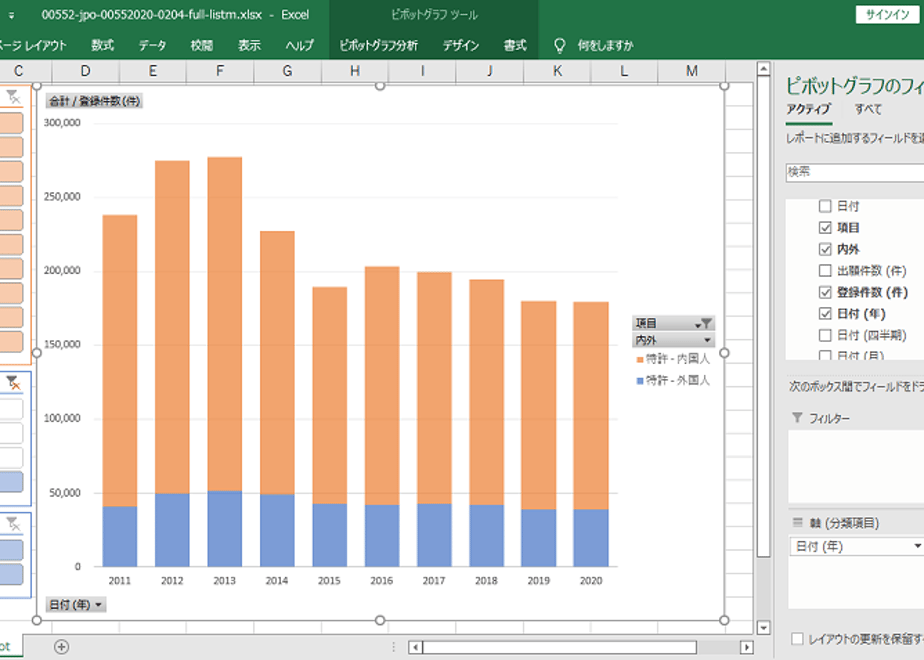Open the データ ribbon tab

click(x=152, y=45)
